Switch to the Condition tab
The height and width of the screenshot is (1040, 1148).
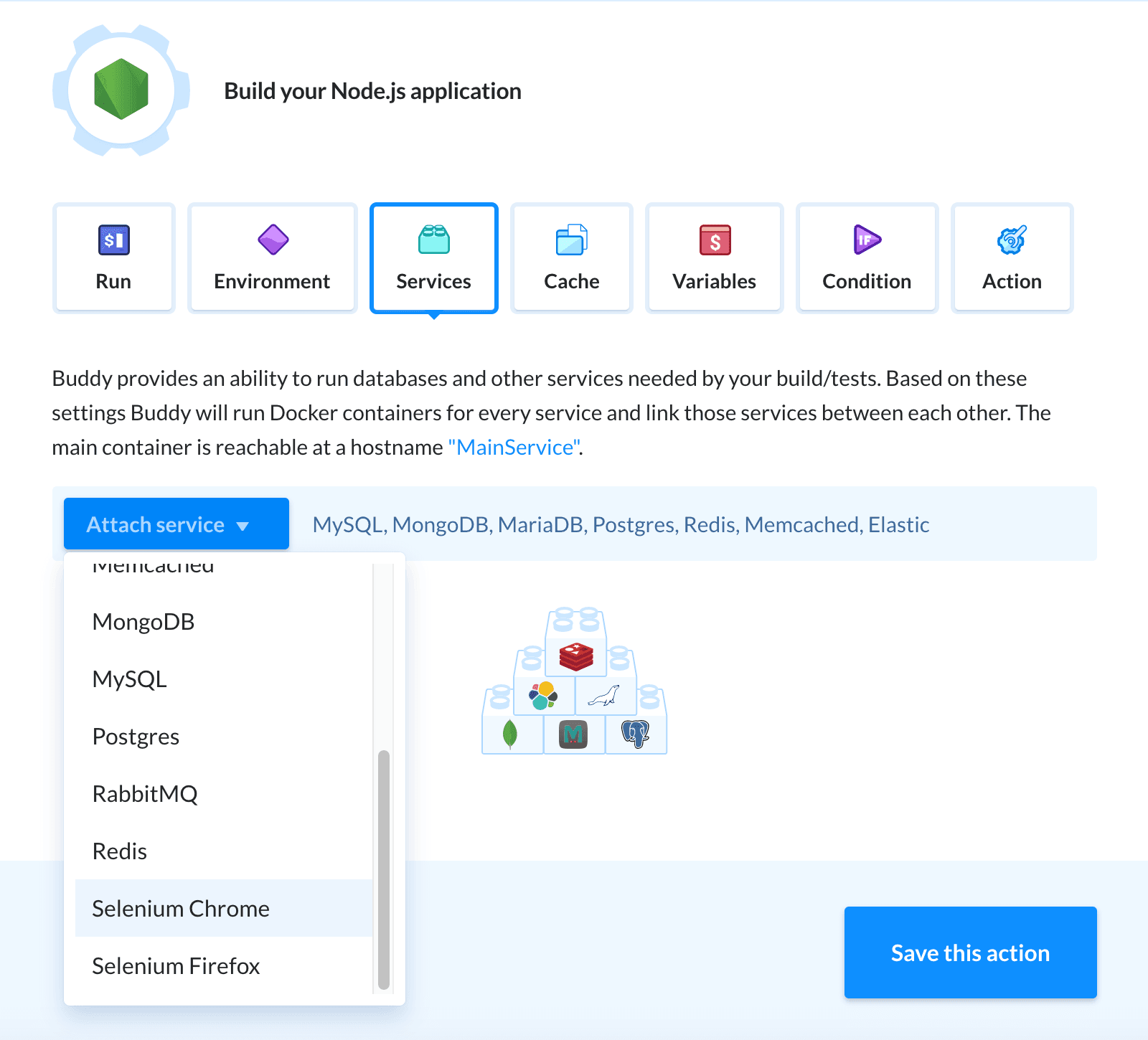867,258
